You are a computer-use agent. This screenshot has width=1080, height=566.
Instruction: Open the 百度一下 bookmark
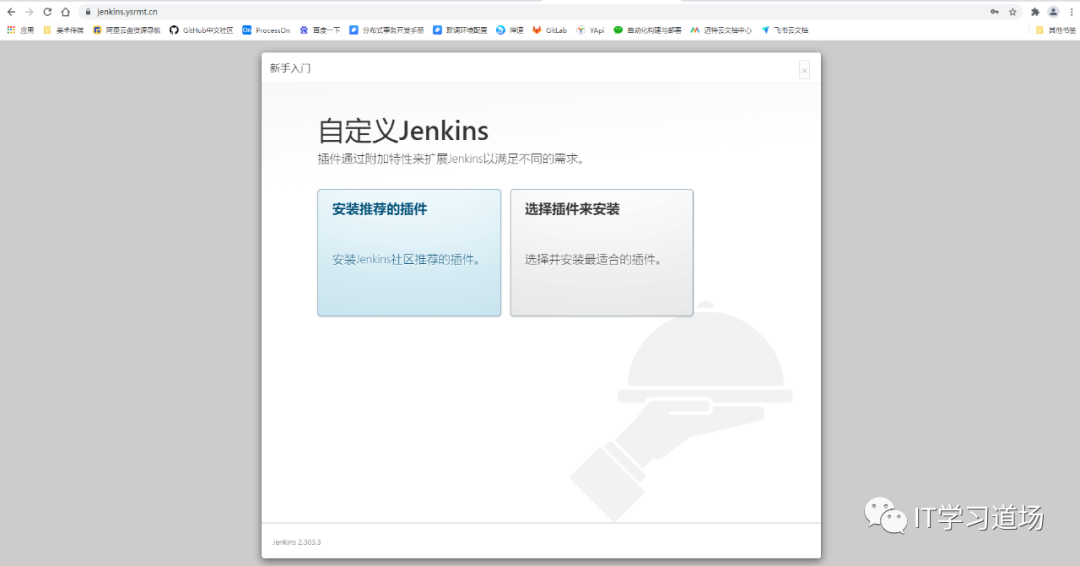click(x=320, y=30)
